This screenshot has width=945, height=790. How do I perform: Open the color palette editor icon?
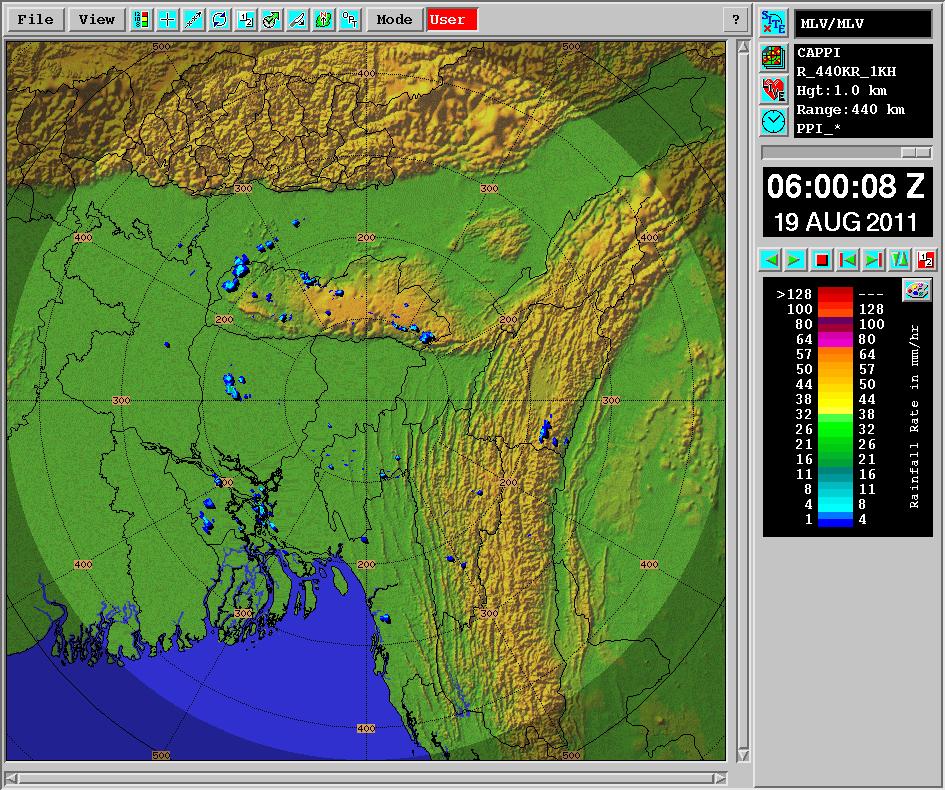pos(916,290)
